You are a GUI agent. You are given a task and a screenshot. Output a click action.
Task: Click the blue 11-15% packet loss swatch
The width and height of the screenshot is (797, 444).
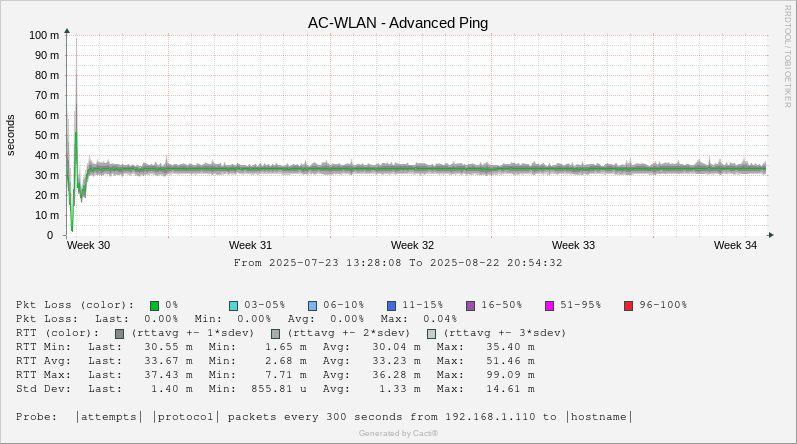(391, 306)
